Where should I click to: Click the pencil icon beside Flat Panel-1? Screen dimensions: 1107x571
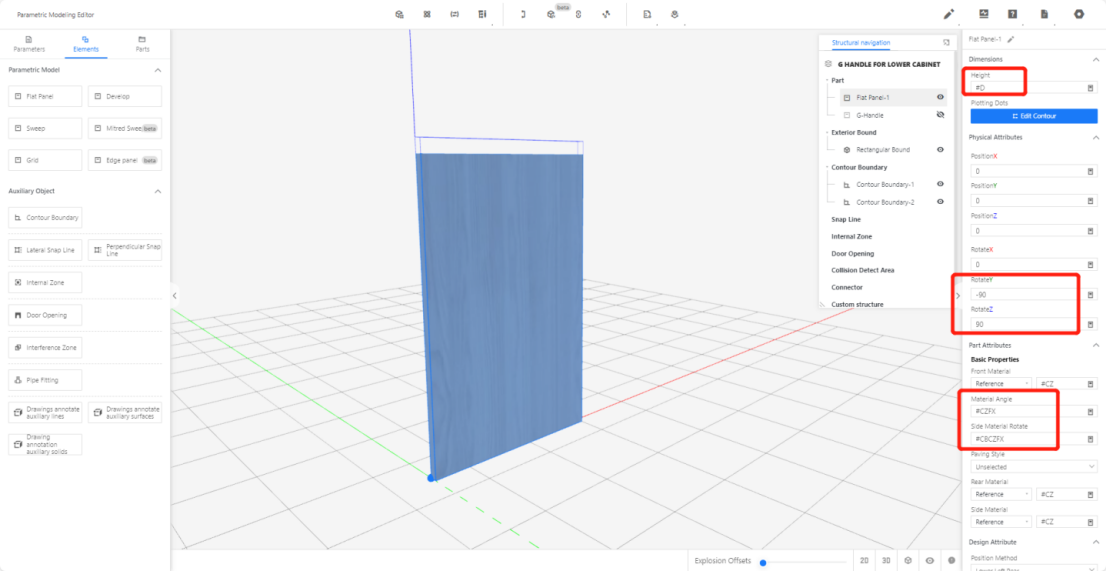[x=1011, y=39]
